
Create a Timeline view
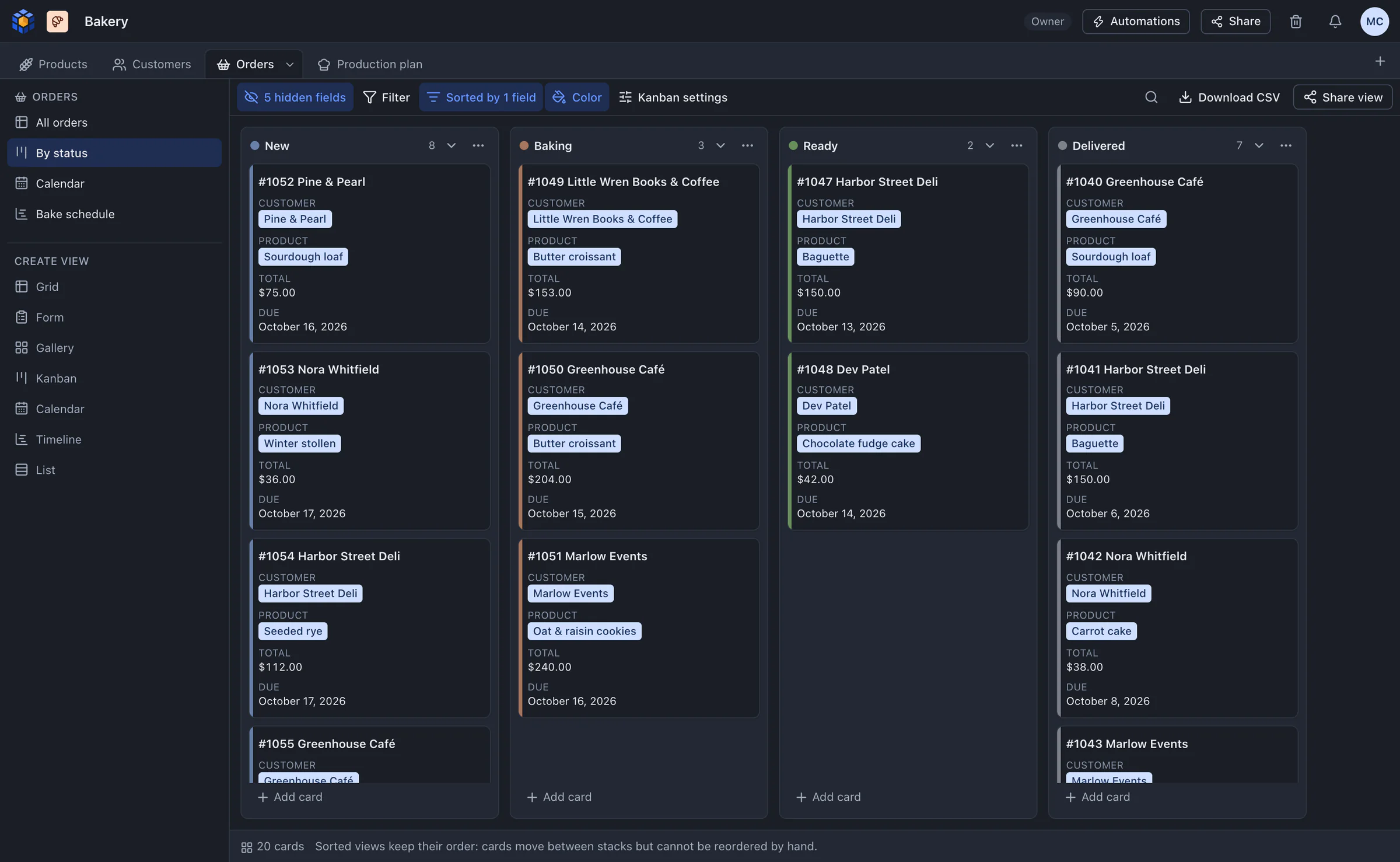(x=114, y=439)
